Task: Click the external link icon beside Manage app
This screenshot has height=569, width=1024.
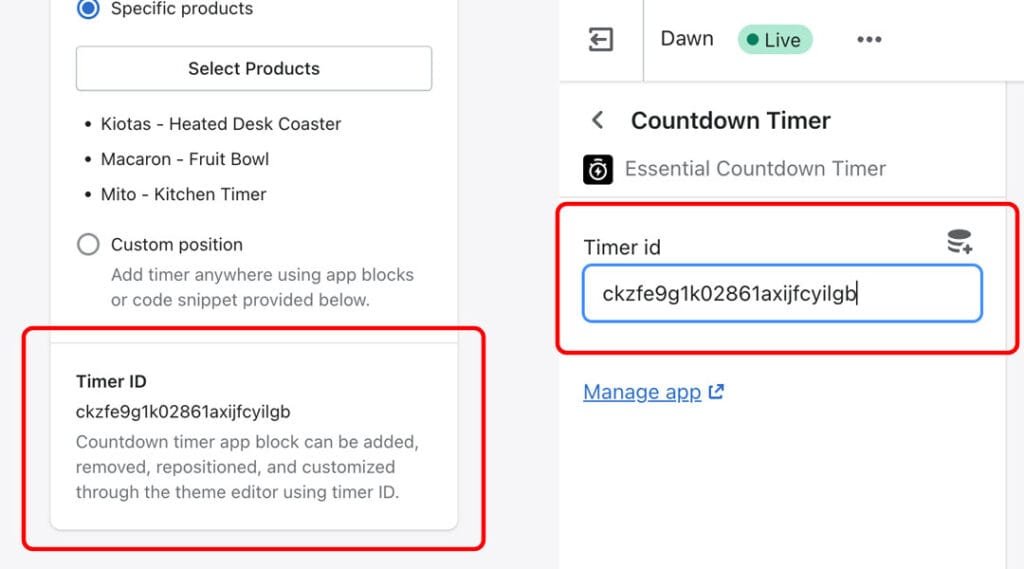Action: click(x=716, y=392)
